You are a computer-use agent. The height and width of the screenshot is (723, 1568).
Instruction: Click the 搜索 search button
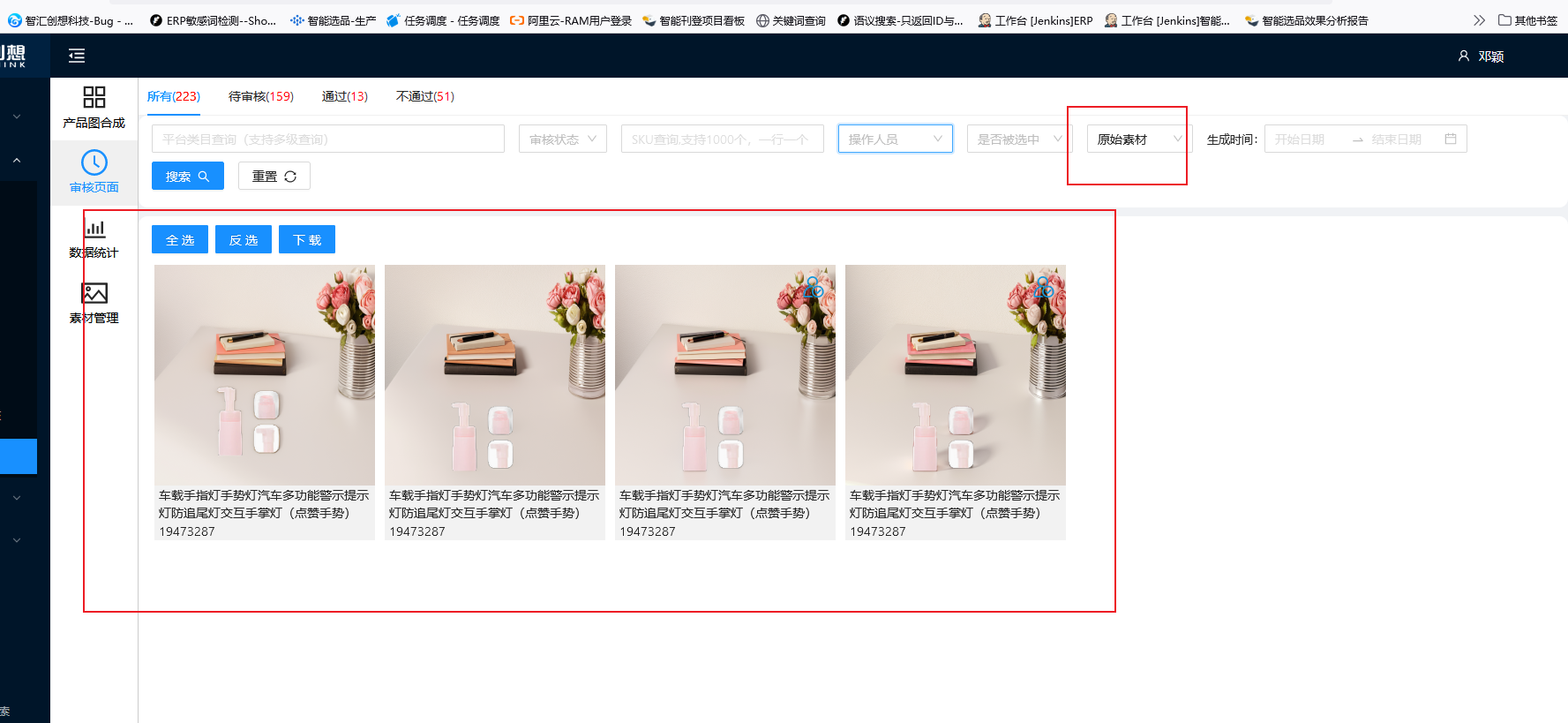(x=188, y=176)
